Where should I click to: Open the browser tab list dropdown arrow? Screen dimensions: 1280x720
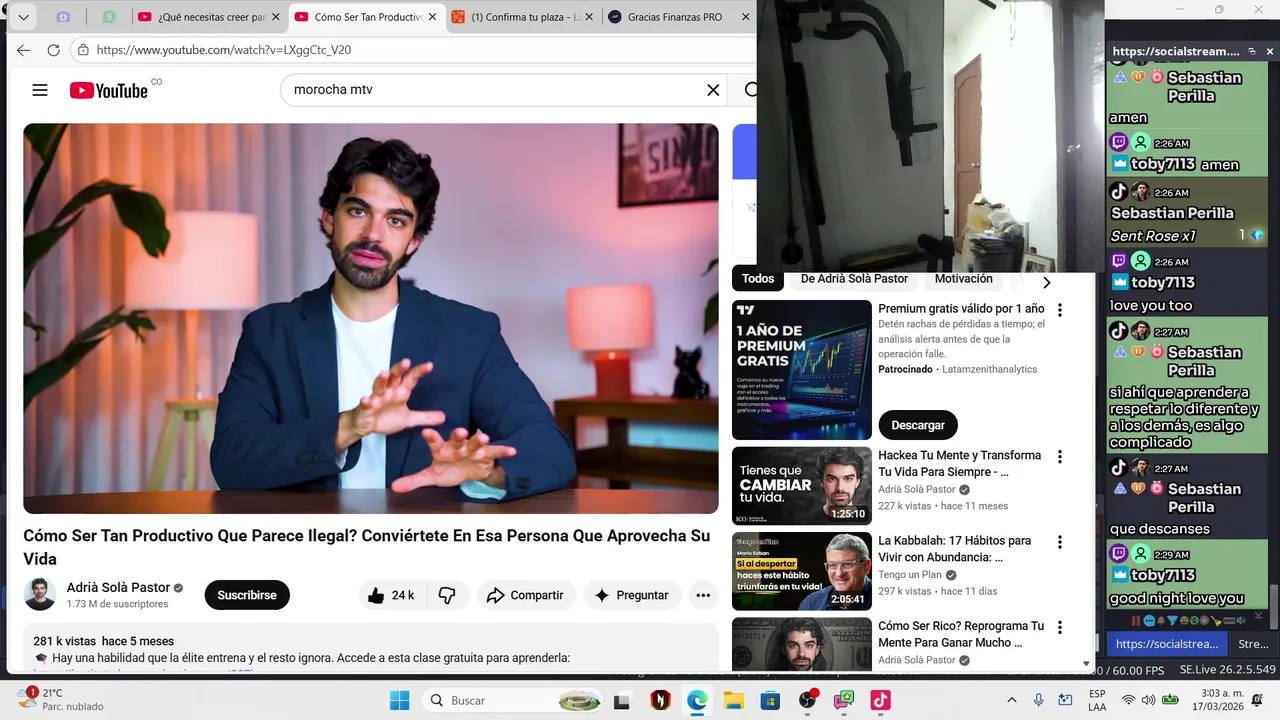[23, 17]
